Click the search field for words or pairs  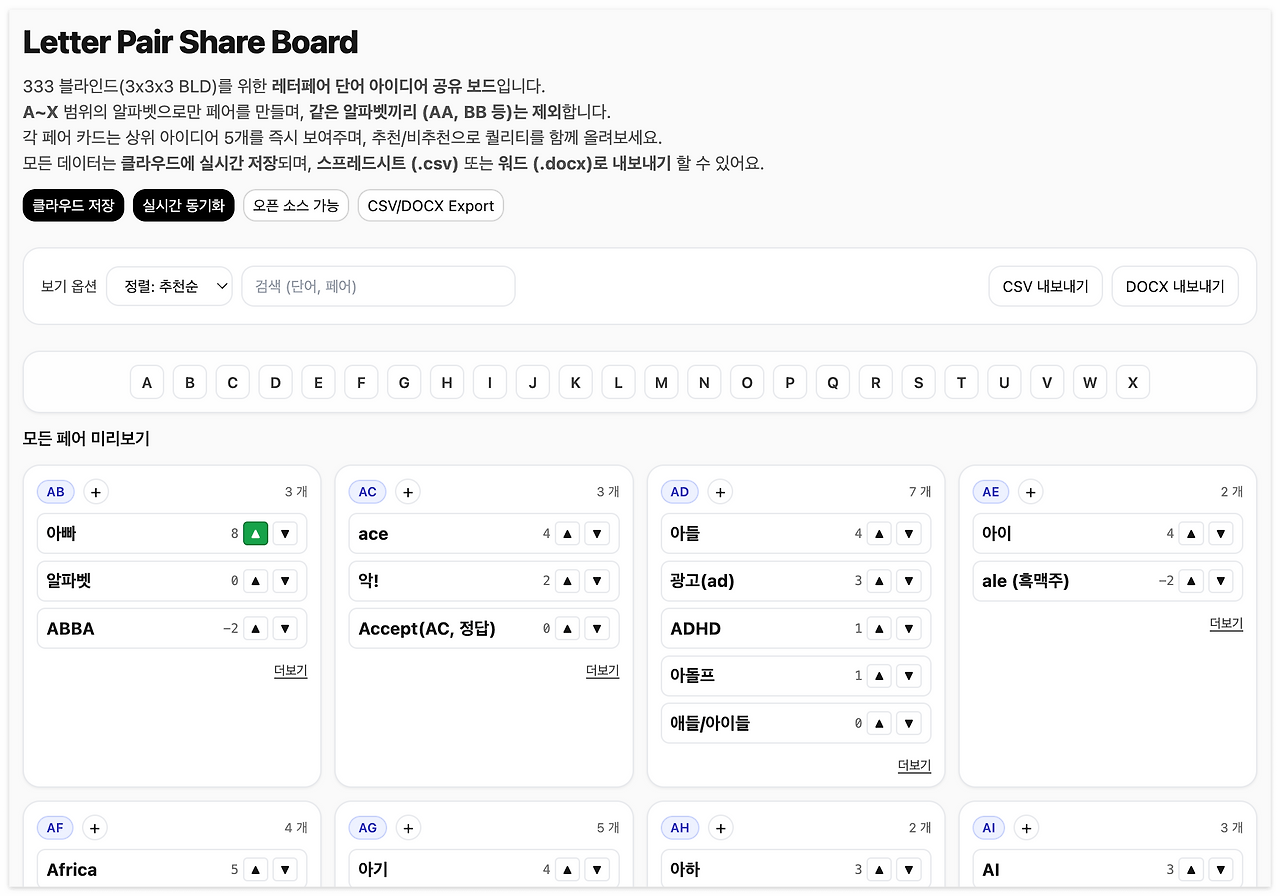[x=378, y=285]
